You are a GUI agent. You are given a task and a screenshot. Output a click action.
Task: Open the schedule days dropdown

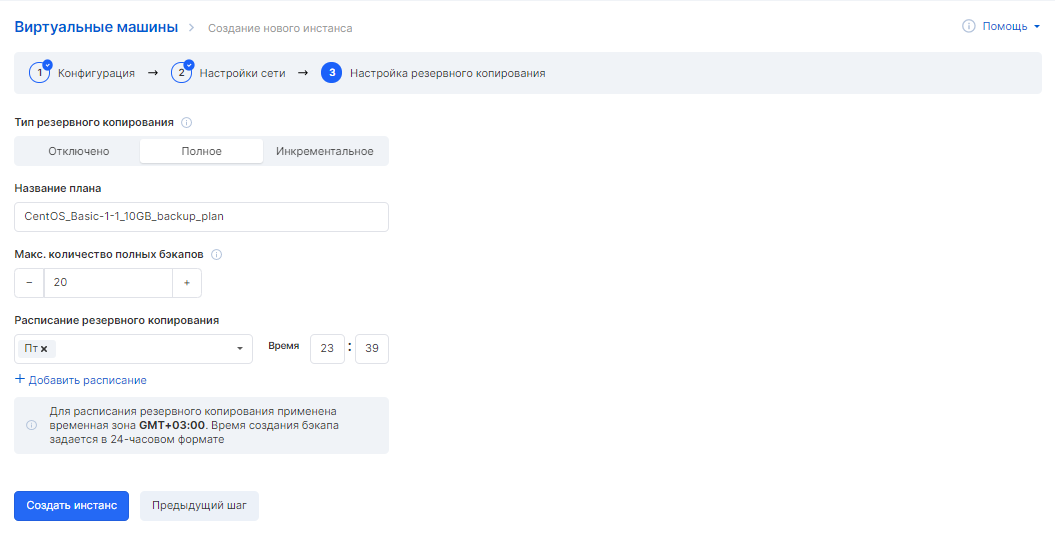pyautogui.click(x=240, y=349)
